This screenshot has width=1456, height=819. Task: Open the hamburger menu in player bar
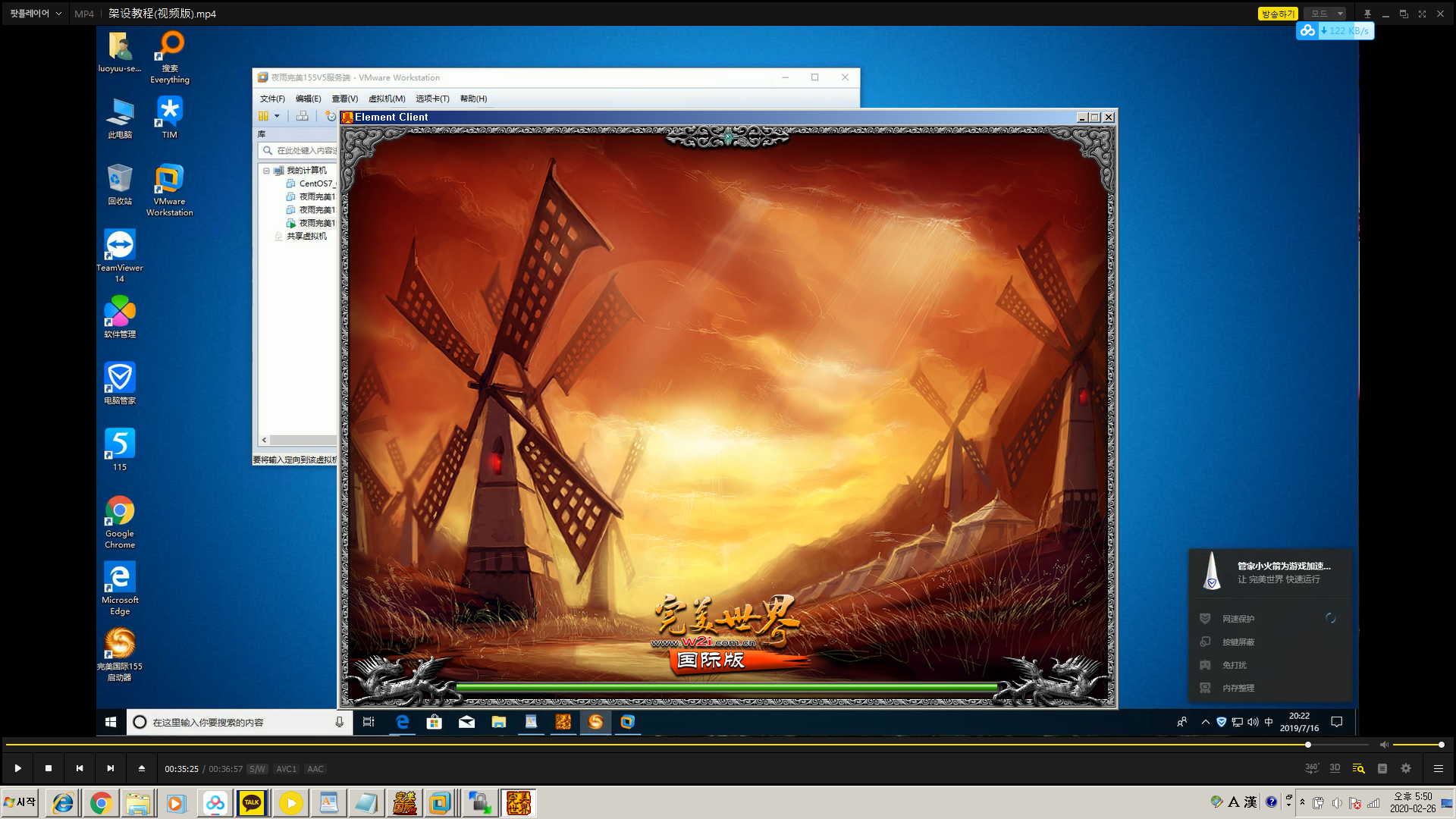1438,768
